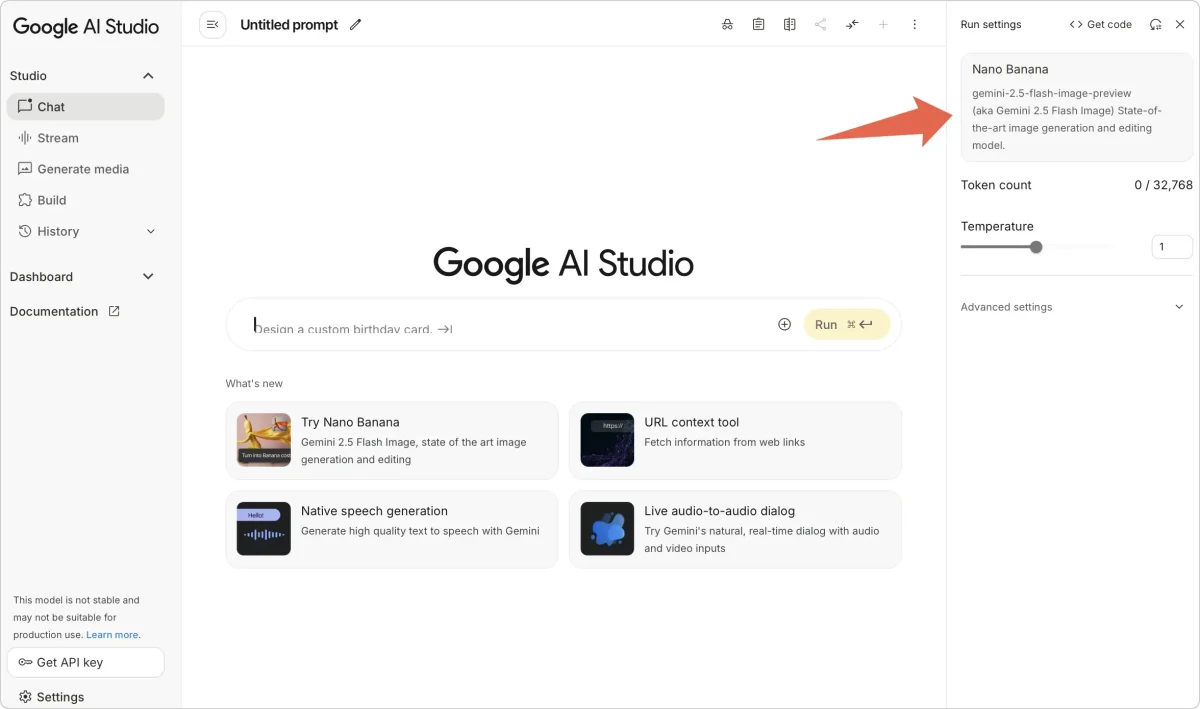Reset run settings to default icon
Image resolution: width=1200 pixels, height=709 pixels.
tap(1156, 24)
